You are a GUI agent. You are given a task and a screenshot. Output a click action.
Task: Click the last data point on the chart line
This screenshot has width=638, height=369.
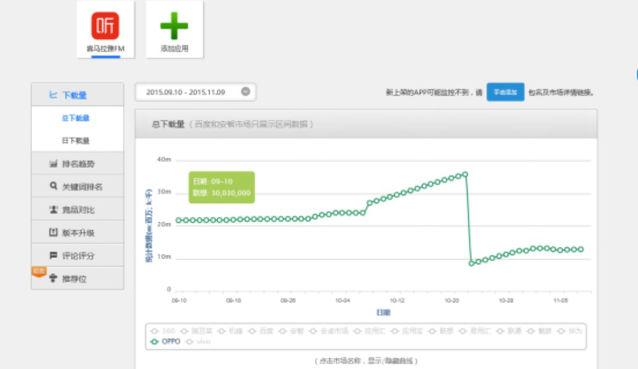581,249
